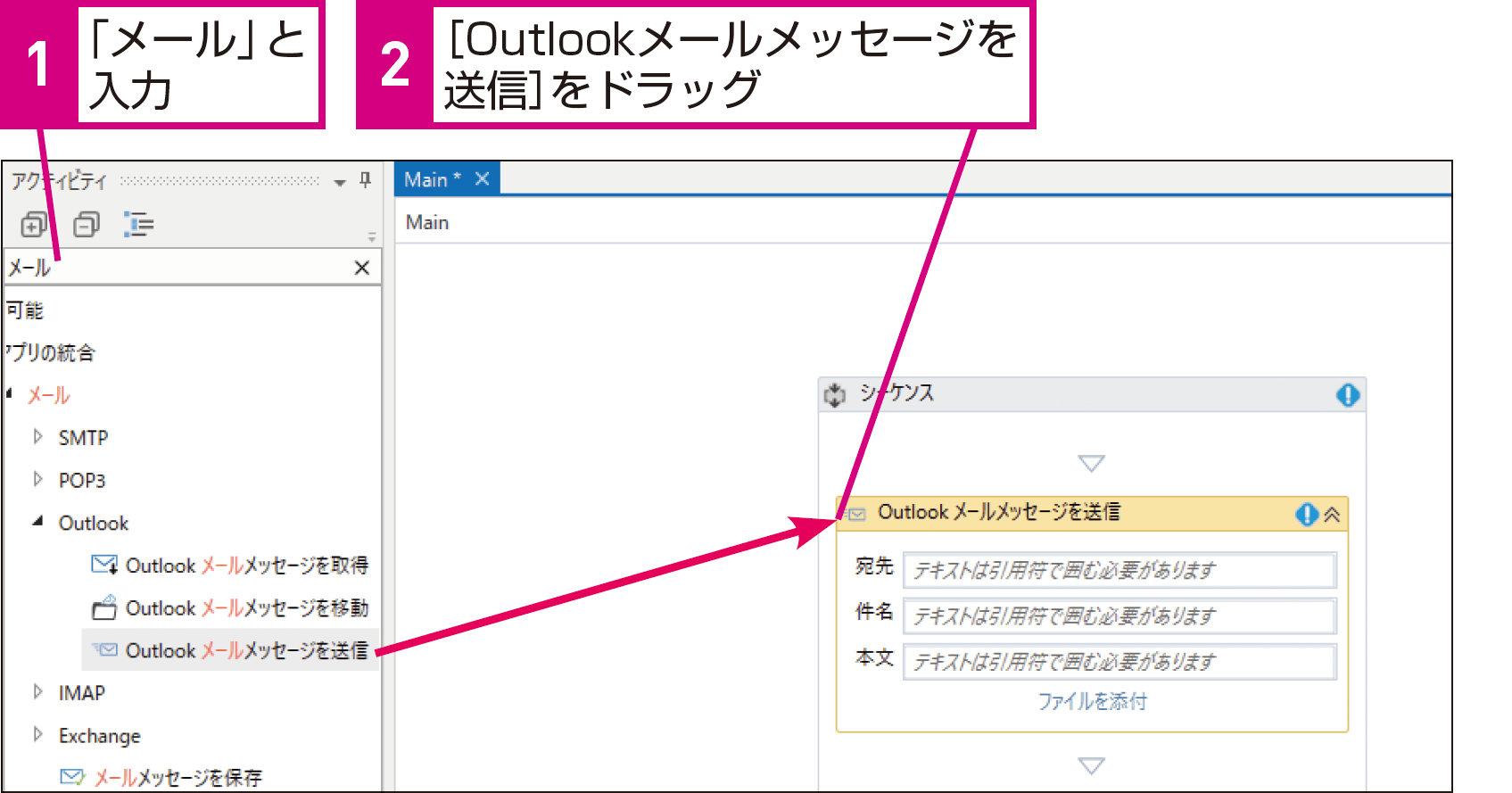Click the ファイルを添付 link

1092,701
